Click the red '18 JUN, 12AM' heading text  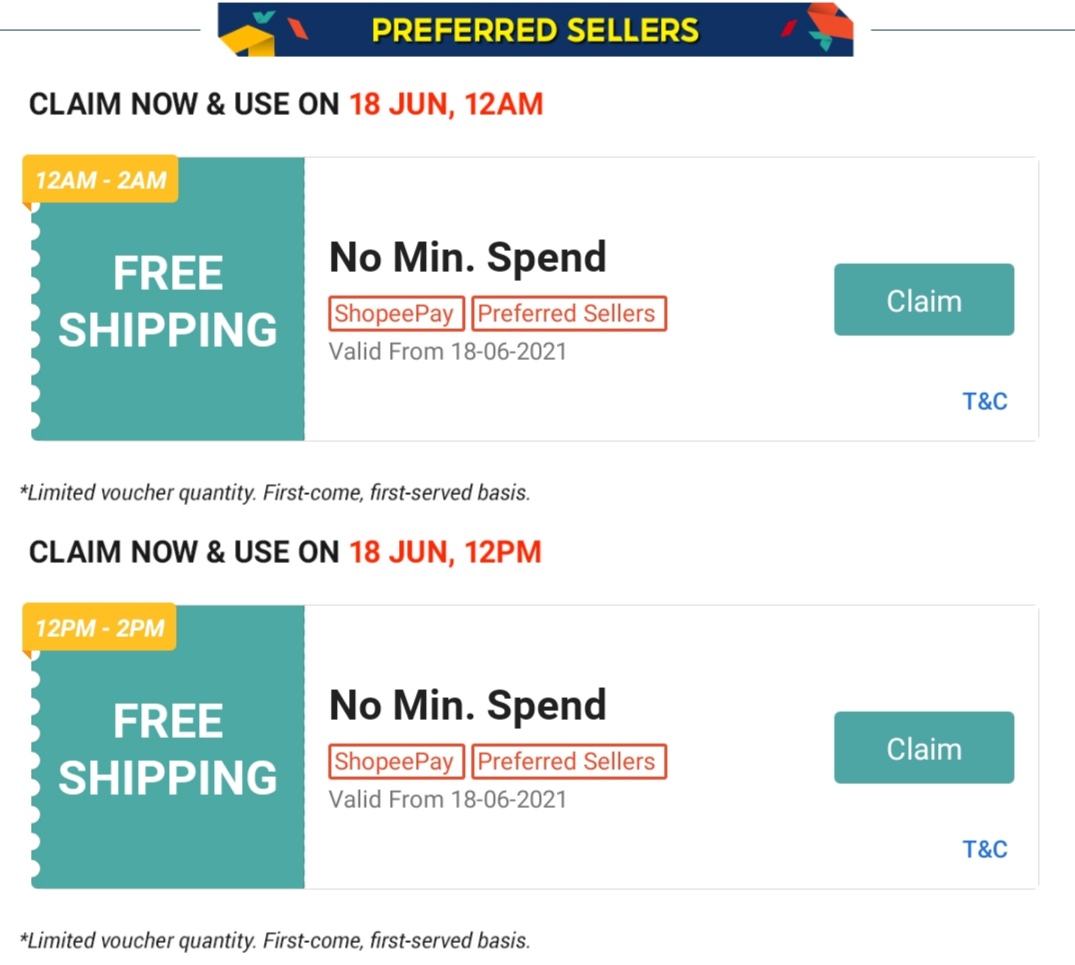pyautogui.click(x=446, y=104)
